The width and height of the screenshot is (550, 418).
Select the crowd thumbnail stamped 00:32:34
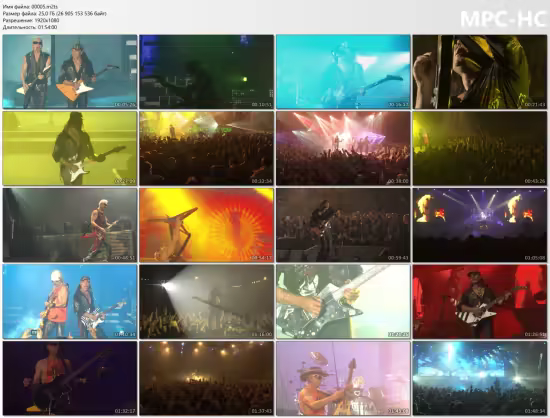click(207, 148)
